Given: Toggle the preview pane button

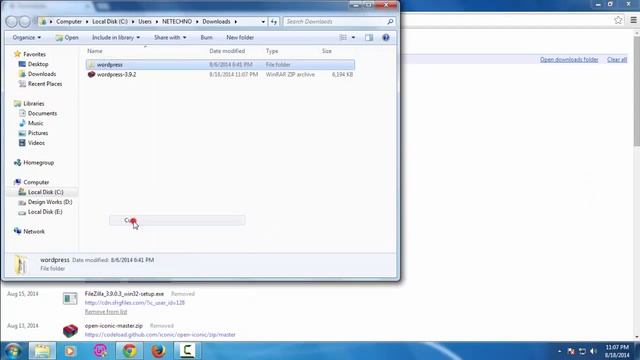Looking at the screenshot, I should click(369, 38).
